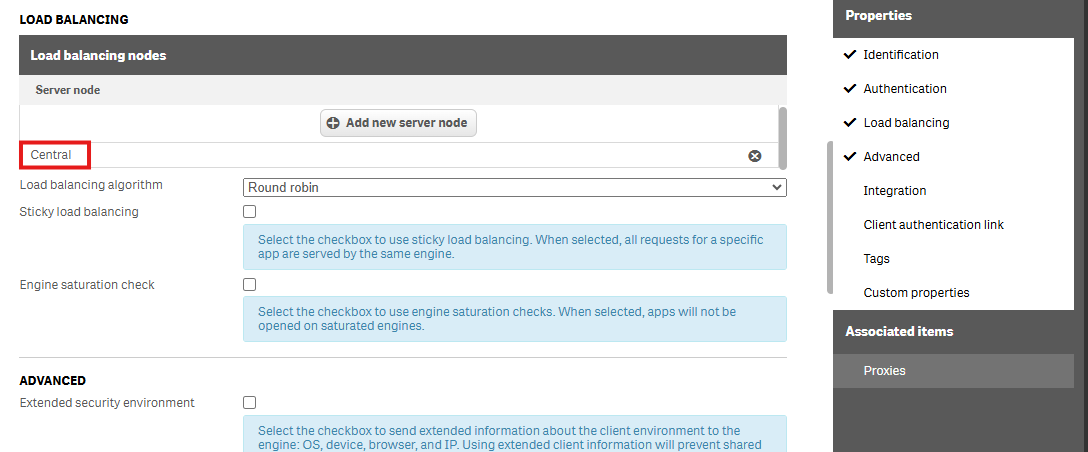Select the Integration properties section
The image size is (1088, 452).
894,191
